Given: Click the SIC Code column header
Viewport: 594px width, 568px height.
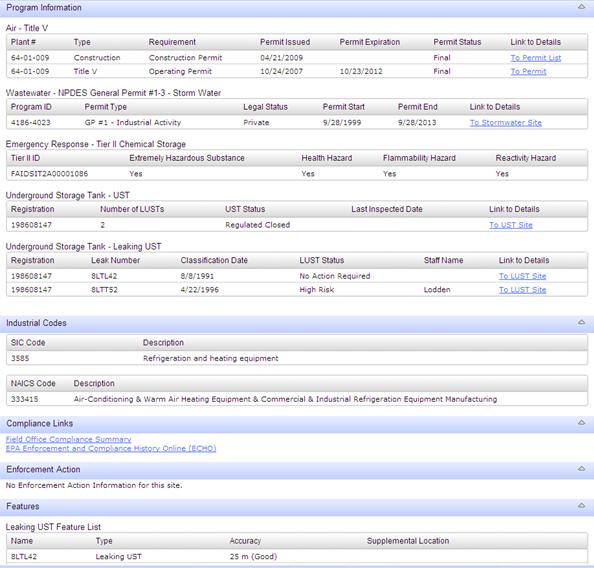Looking at the screenshot, I should click(x=28, y=343).
